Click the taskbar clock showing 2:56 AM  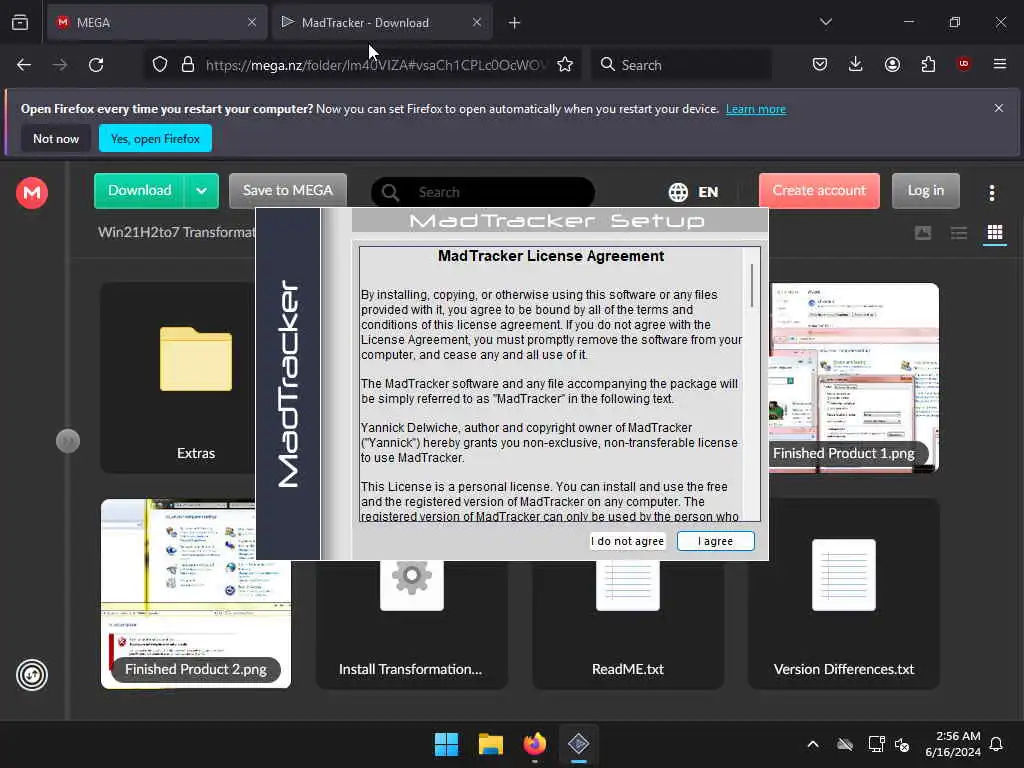953,744
